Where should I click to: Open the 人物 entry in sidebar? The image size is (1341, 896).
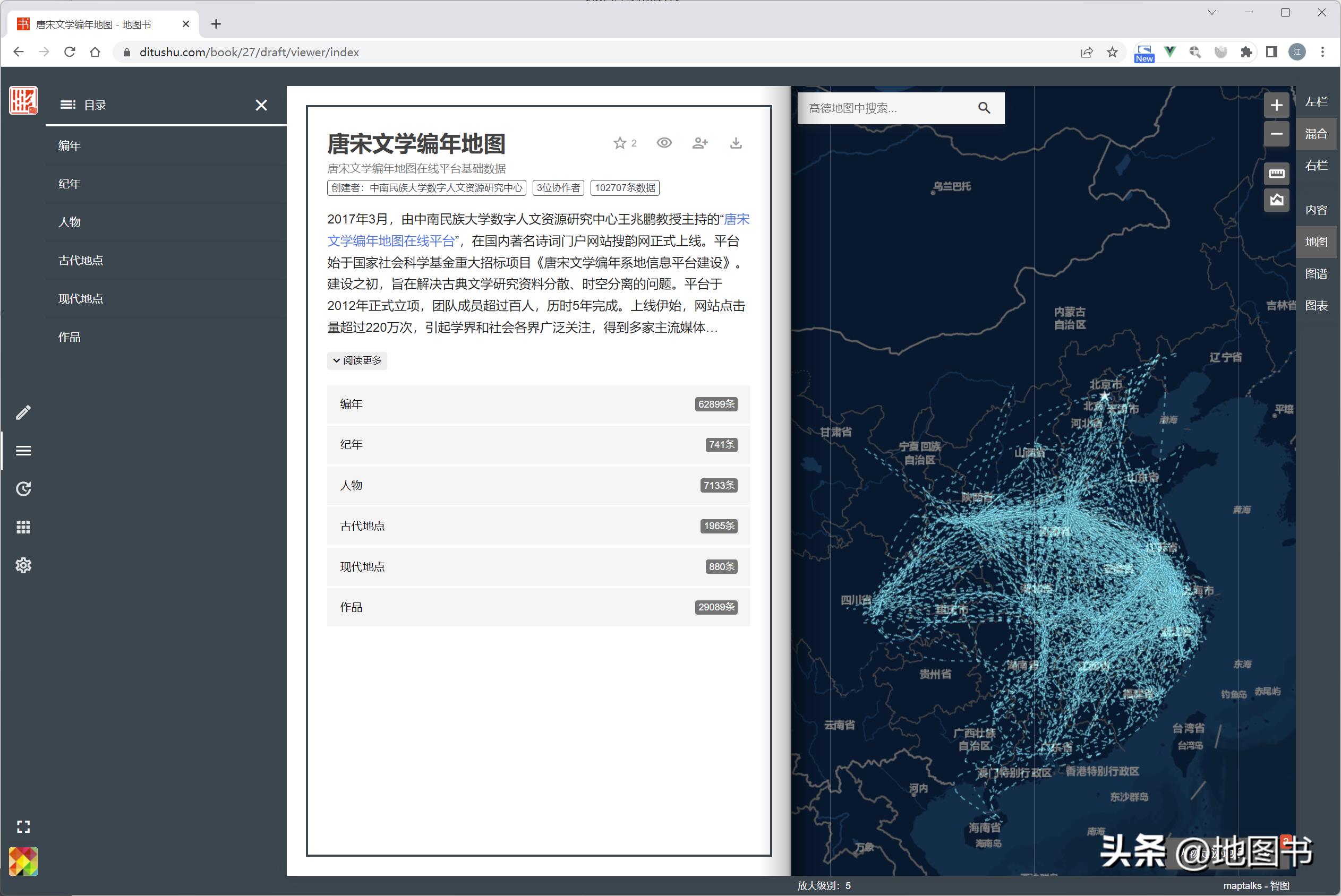[x=166, y=222]
